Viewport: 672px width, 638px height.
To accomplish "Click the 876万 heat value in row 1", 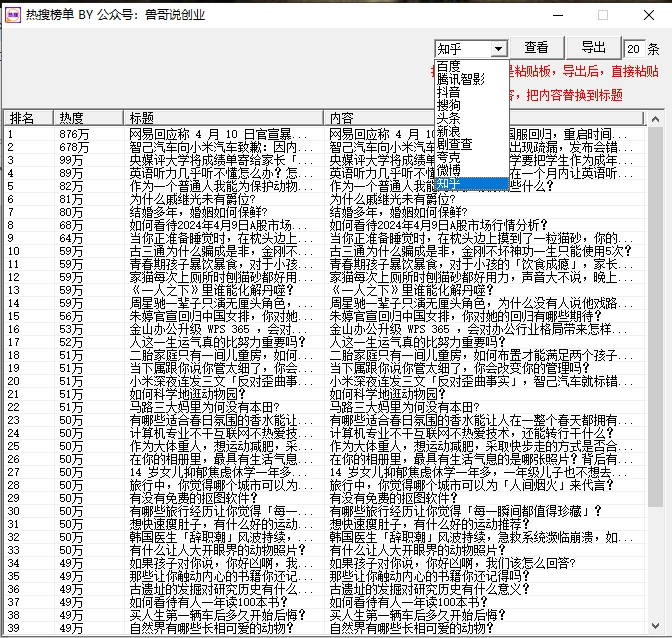I will tap(74, 135).
